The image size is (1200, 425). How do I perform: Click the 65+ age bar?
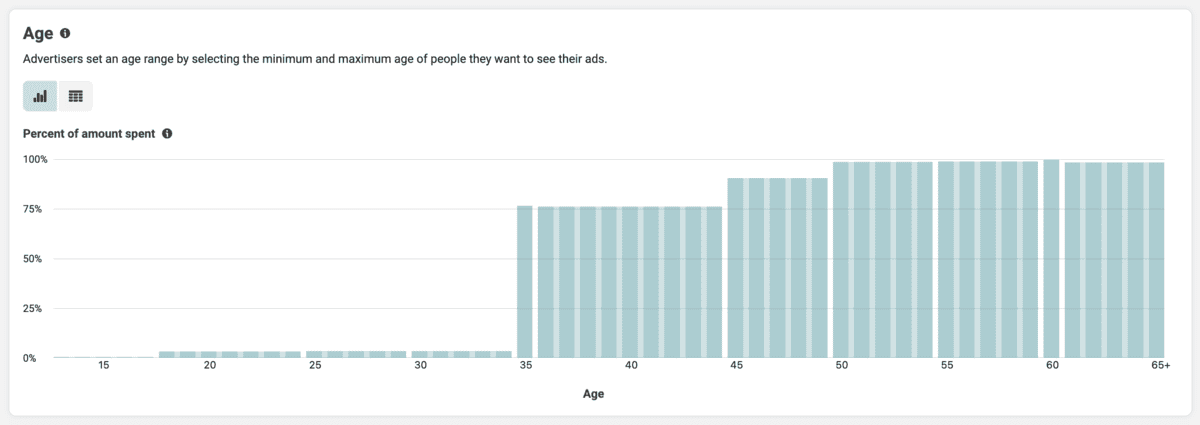(x=1156, y=260)
